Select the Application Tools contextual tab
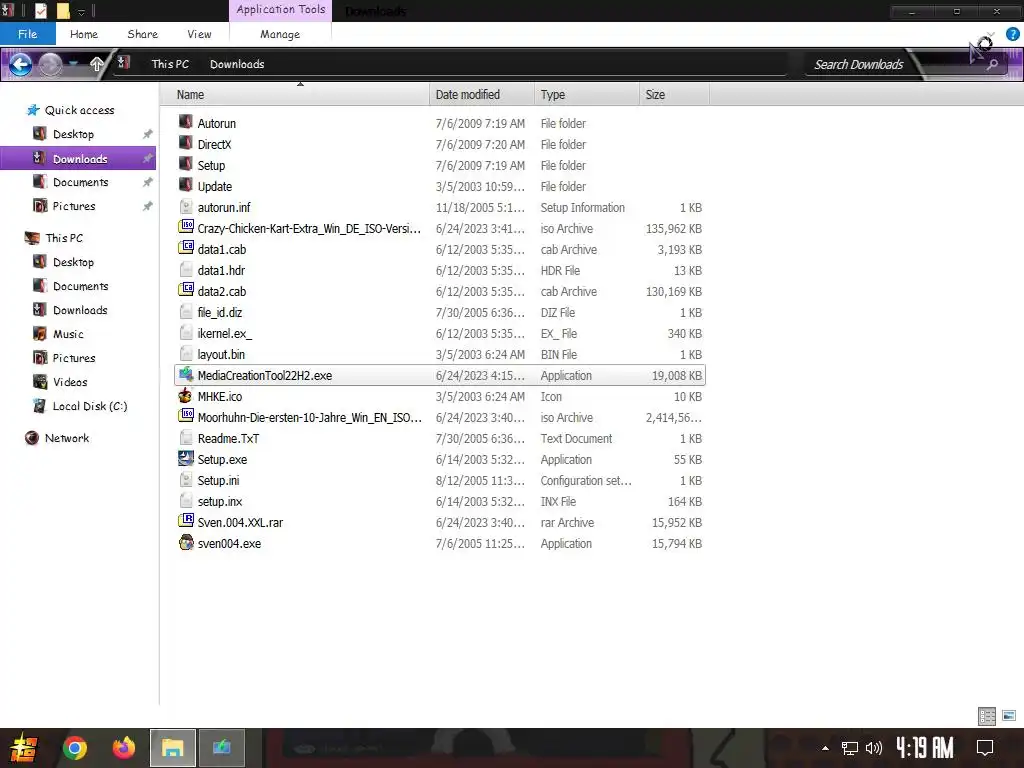 [281, 10]
